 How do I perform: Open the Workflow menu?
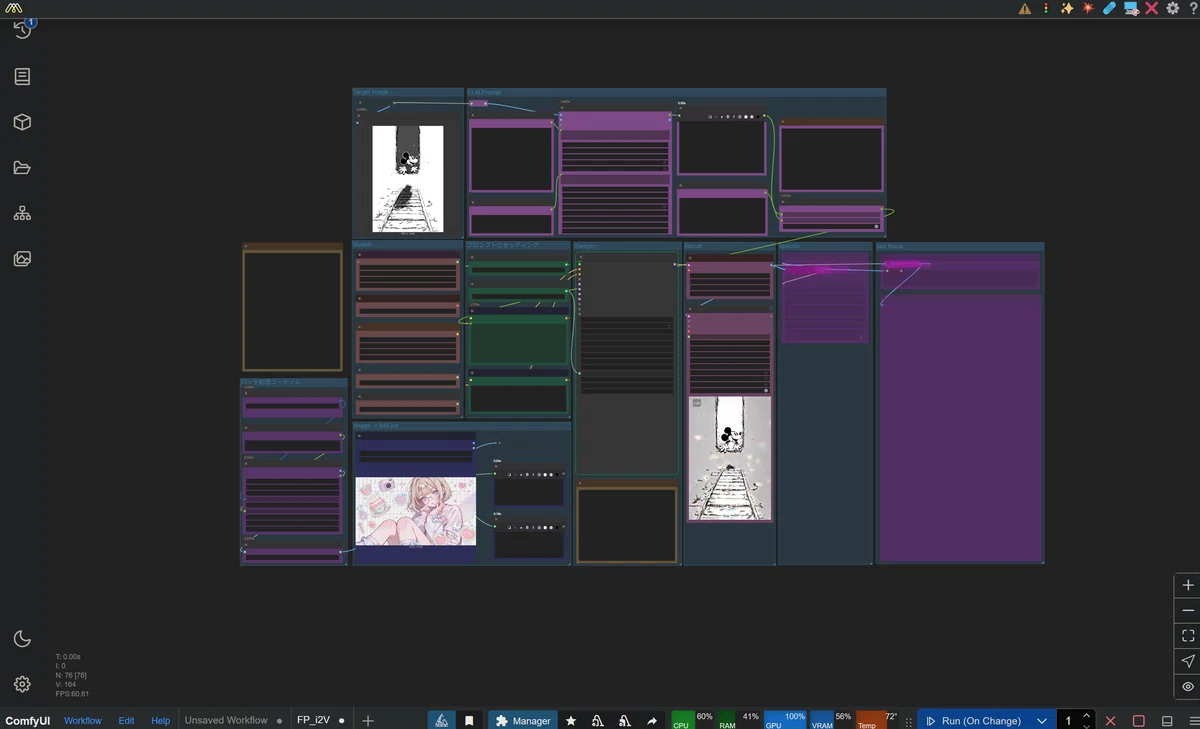click(x=83, y=720)
